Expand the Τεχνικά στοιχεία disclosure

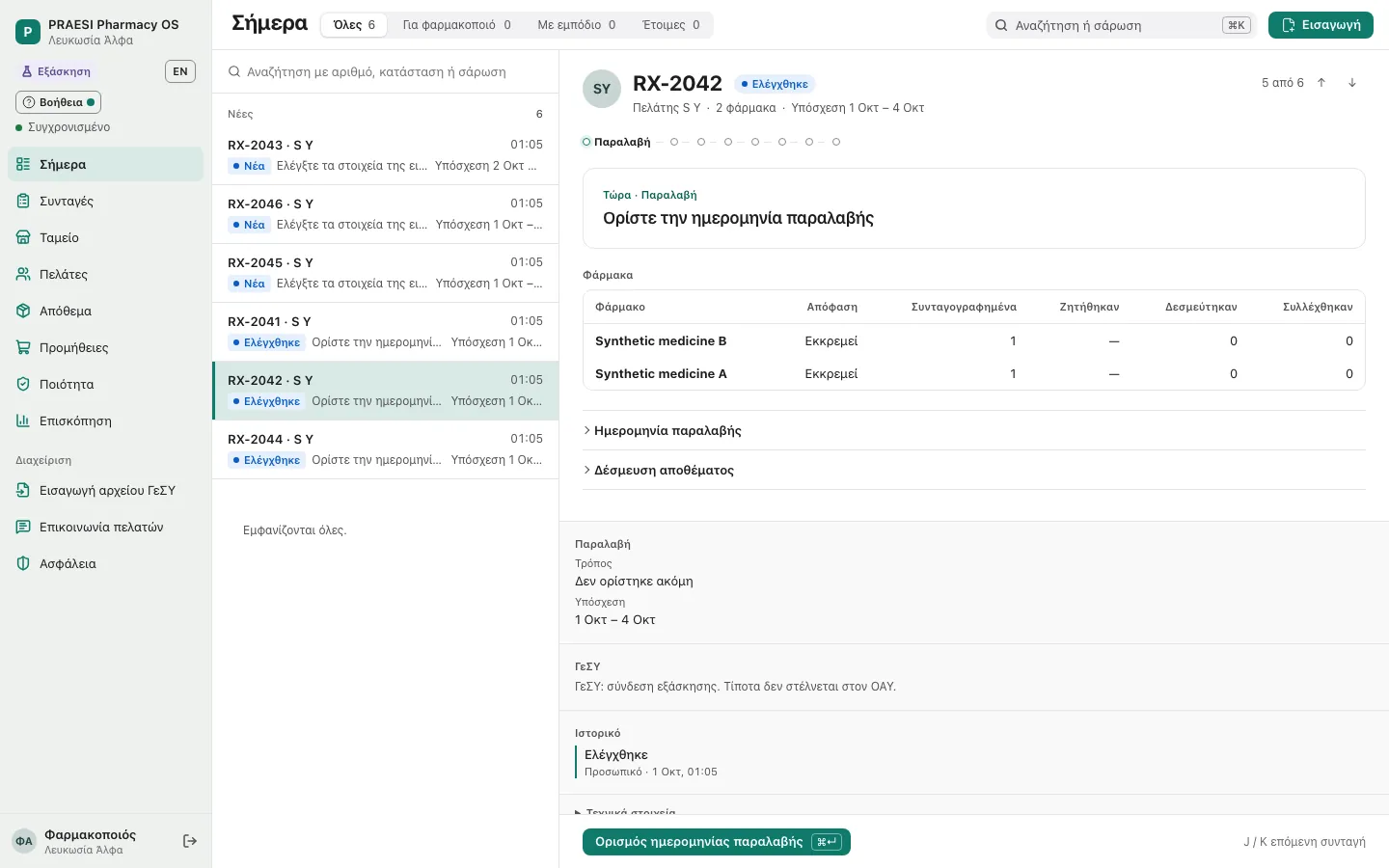[625, 812]
